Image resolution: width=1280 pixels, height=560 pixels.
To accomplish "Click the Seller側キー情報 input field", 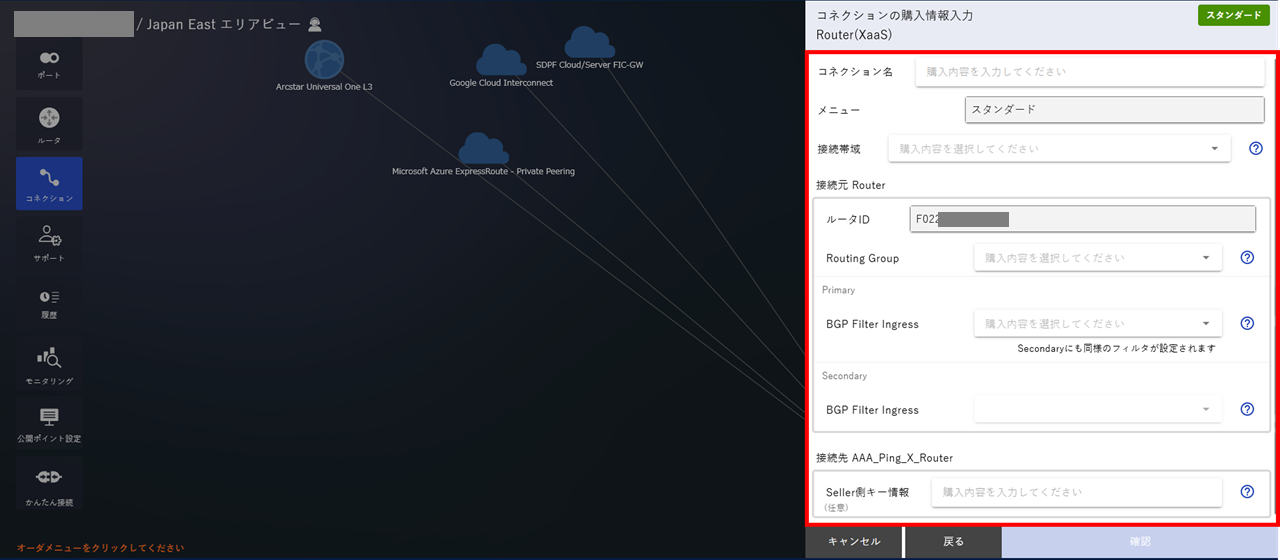I will click(x=1076, y=492).
